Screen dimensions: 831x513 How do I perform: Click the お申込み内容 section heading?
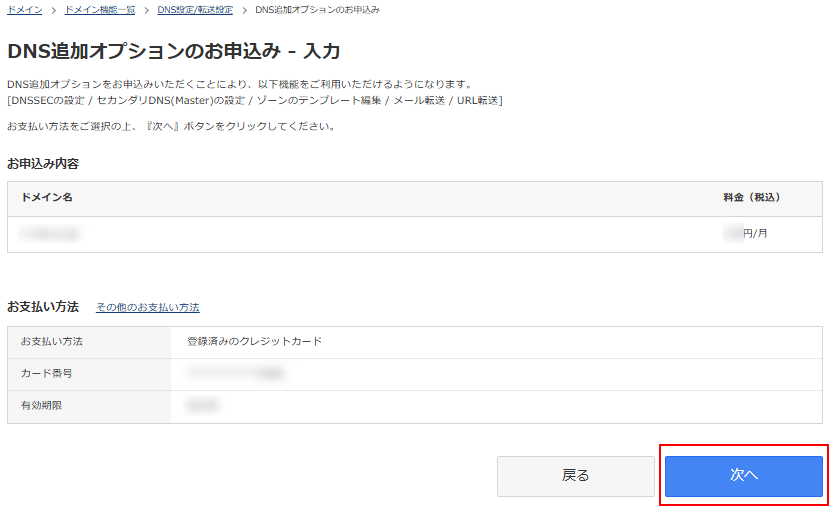tap(43, 163)
